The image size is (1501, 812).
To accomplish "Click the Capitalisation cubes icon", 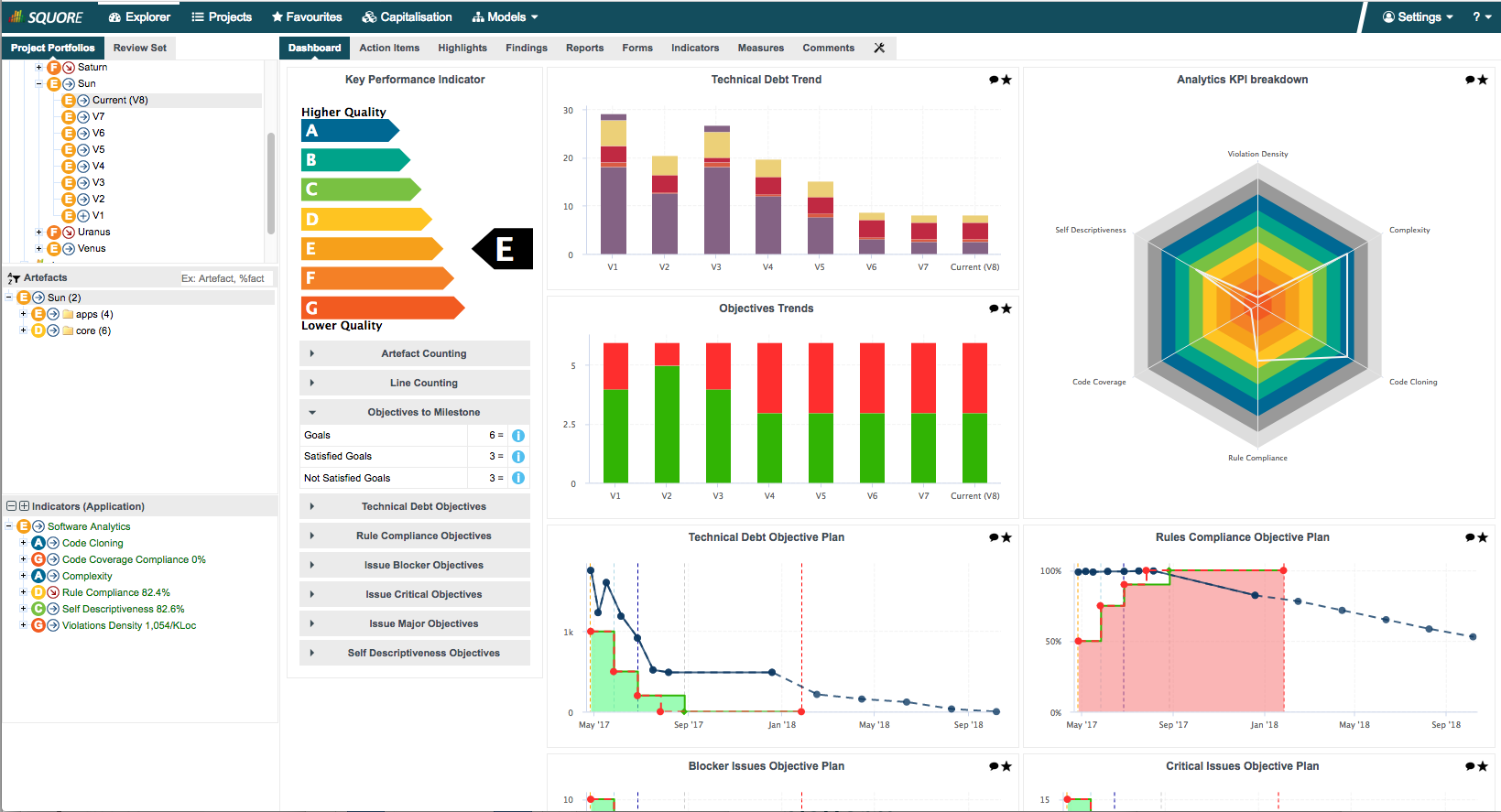I will point(369,17).
